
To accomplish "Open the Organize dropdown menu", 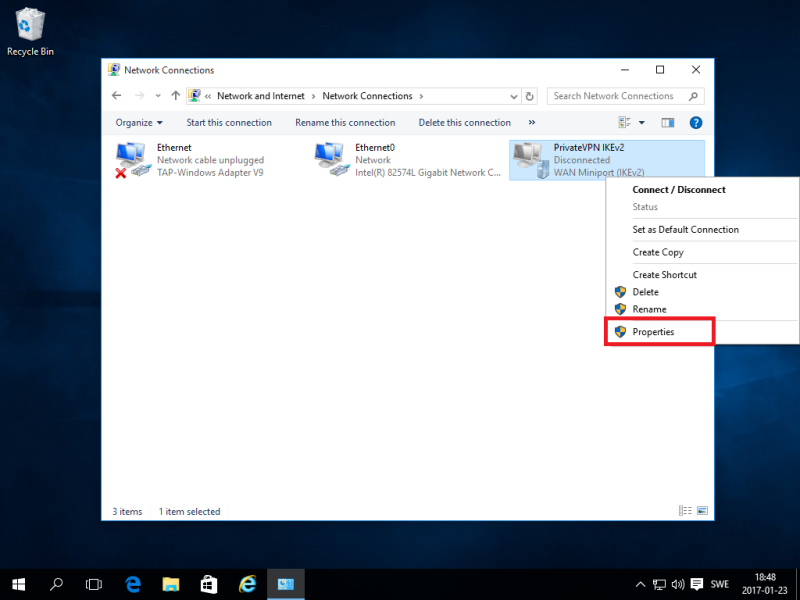I will [139, 123].
